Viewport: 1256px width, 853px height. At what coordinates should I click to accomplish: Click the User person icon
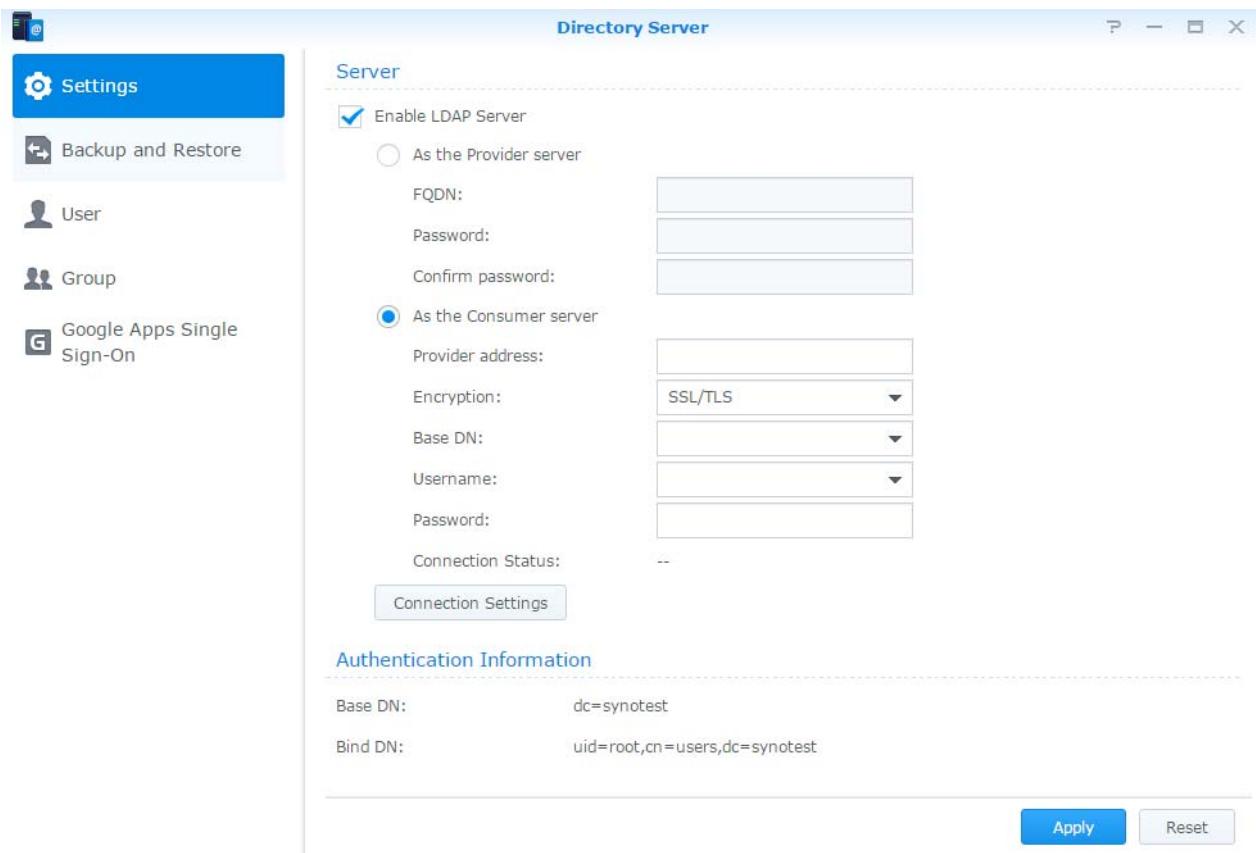coord(38,215)
